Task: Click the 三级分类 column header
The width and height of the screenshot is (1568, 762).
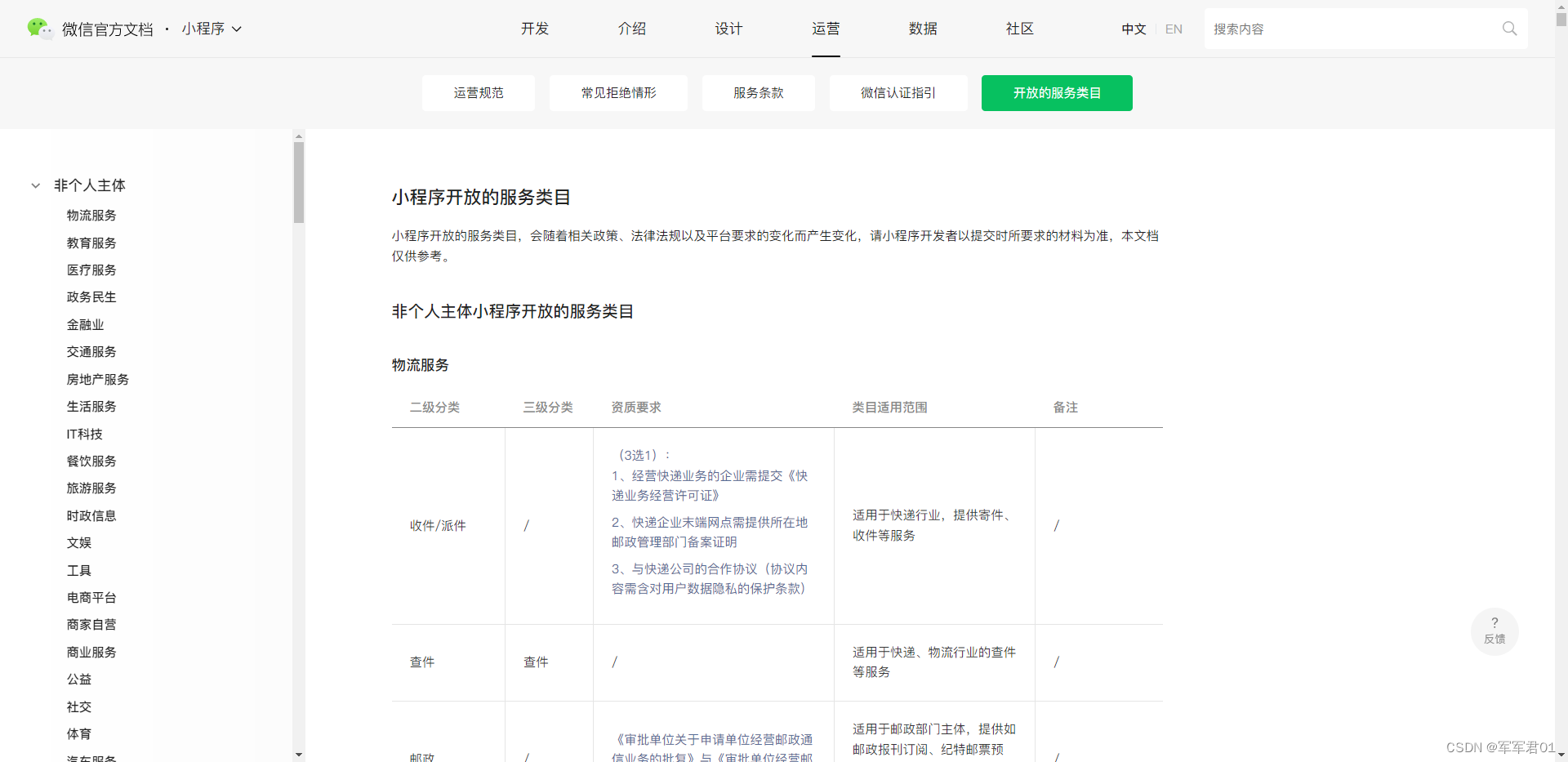Action: (x=548, y=408)
